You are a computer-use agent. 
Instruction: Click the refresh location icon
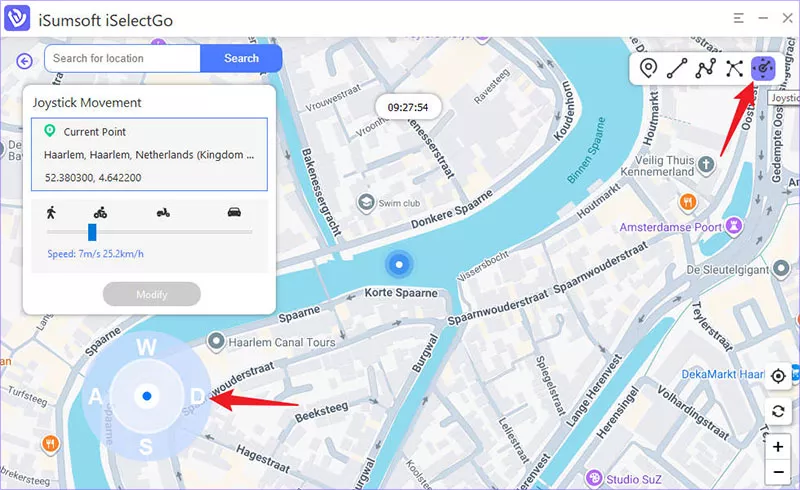click(778, 412)
